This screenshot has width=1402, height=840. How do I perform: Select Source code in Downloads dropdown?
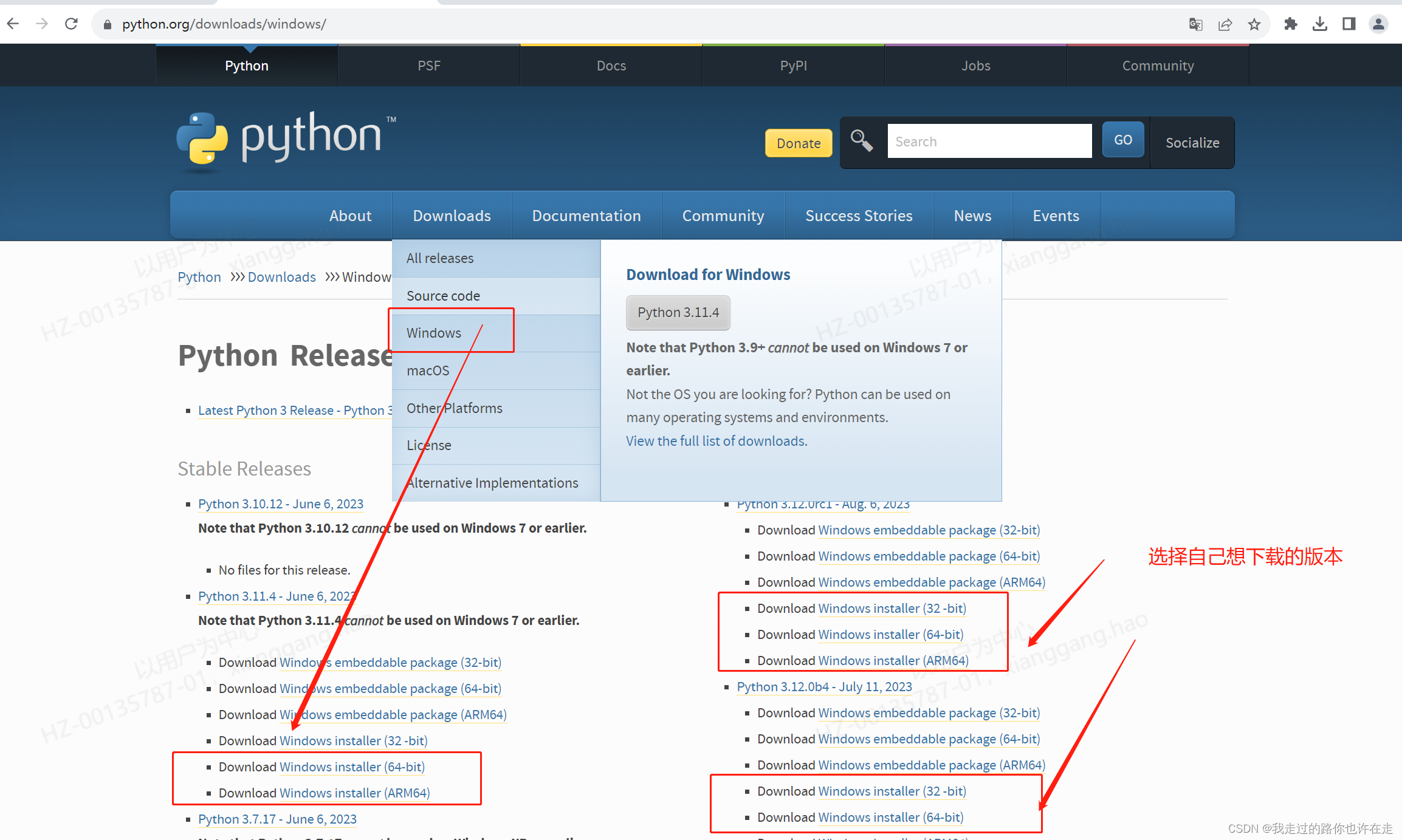click(x=496, y=296)
